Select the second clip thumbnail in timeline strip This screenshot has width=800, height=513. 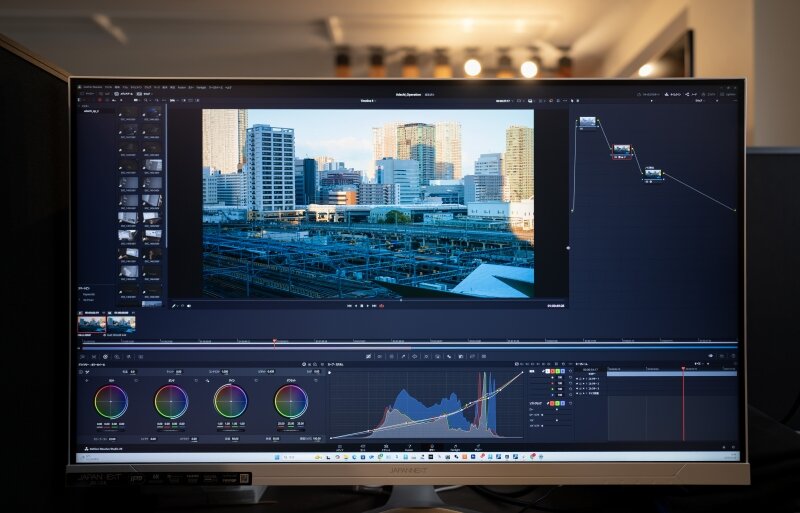click(120, 324)
